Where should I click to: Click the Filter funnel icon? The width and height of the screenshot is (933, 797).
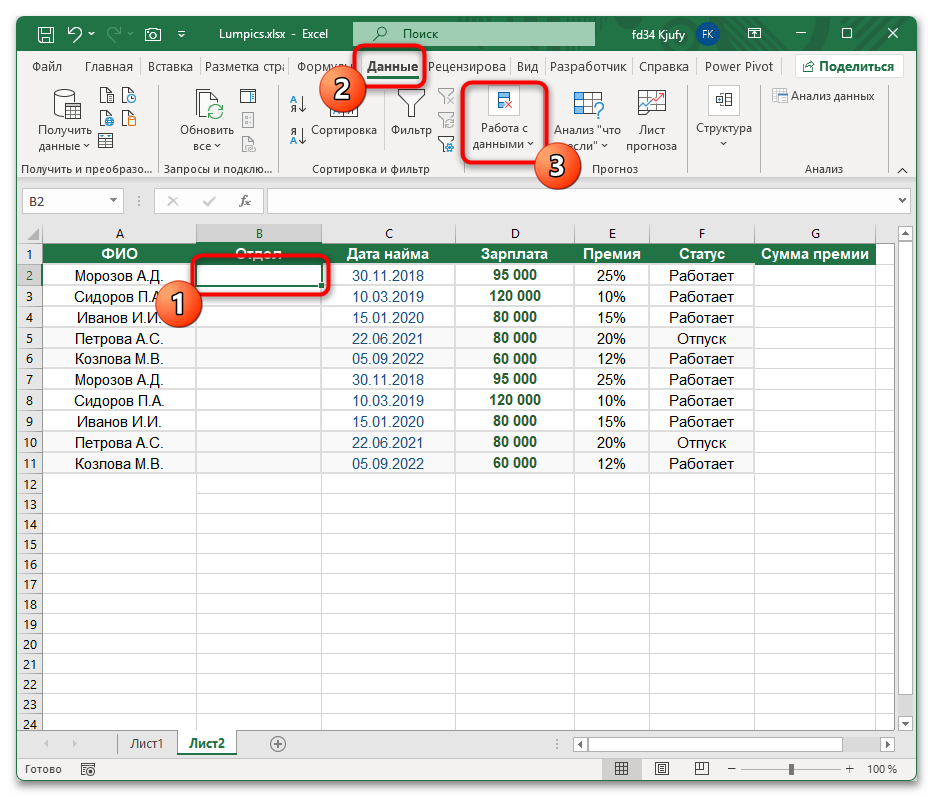tap(410, 105)
